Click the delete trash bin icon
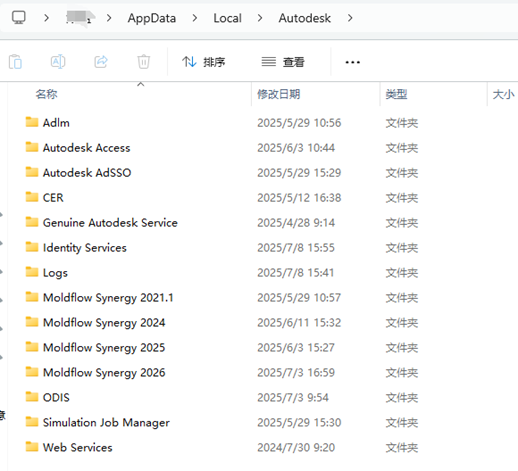This screenshot has width=518, height=471. [144, 62]
